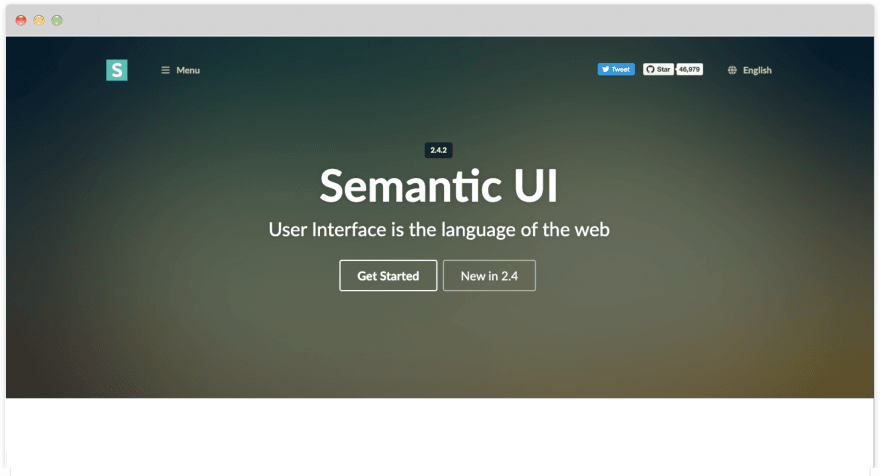Image resolution: width=880 pixels, height=476 pixels.
Task: Close the window with red button
Action: tap(21, 20)
